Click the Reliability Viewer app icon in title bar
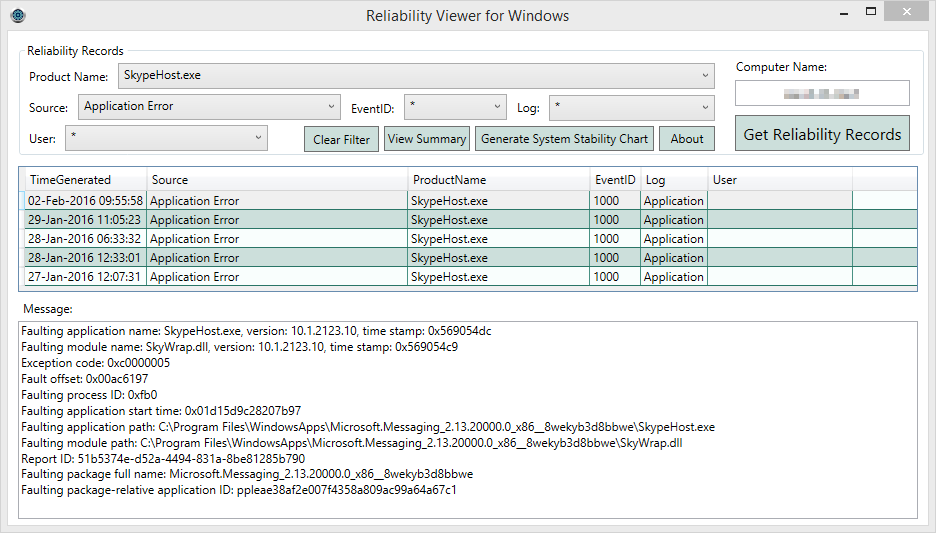The image size is (936, 533). (x=18, y=16)
